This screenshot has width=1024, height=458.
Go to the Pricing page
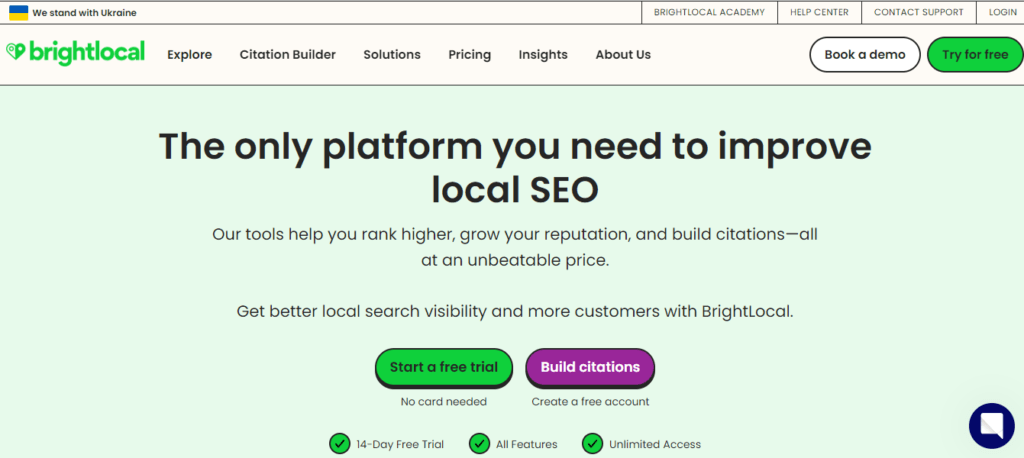tap(470, 55)
